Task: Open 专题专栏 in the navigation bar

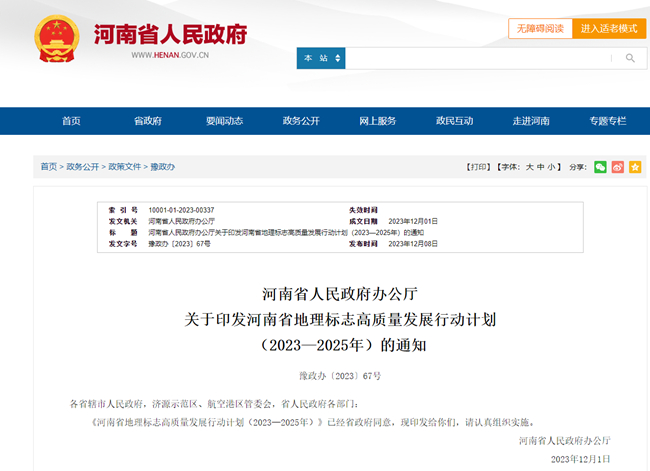Action: [608, 121]
